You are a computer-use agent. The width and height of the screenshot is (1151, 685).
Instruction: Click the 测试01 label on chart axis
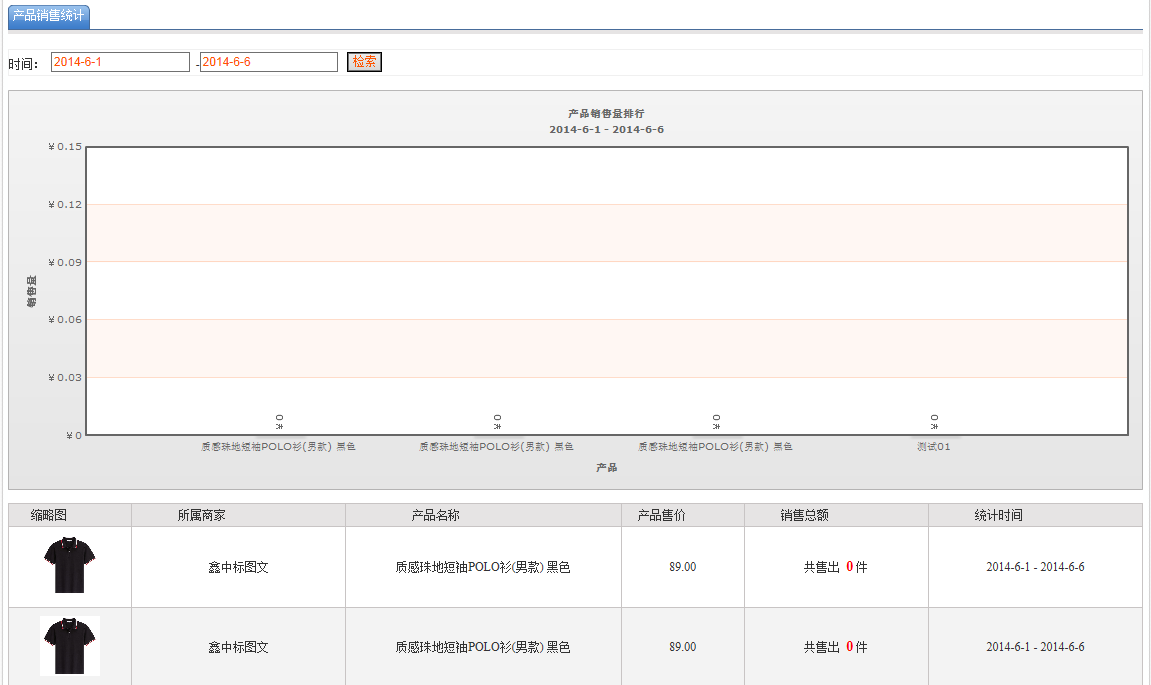pos(933,447)
